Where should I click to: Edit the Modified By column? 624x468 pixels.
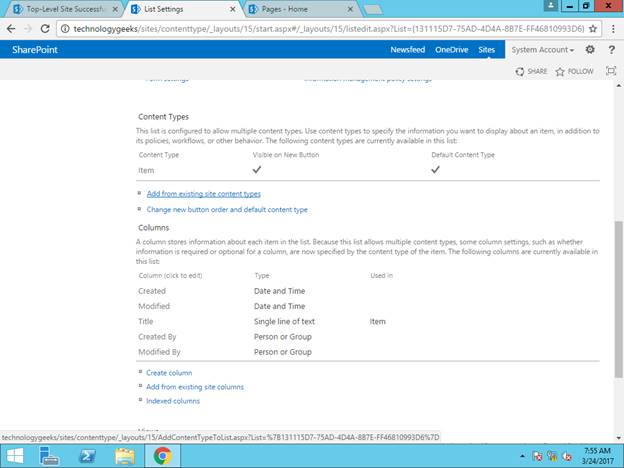(159, 352)
